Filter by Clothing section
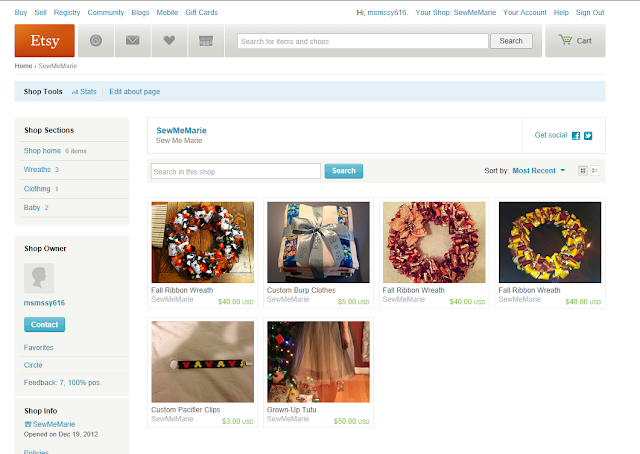640x454 pixels. [37, 189]
